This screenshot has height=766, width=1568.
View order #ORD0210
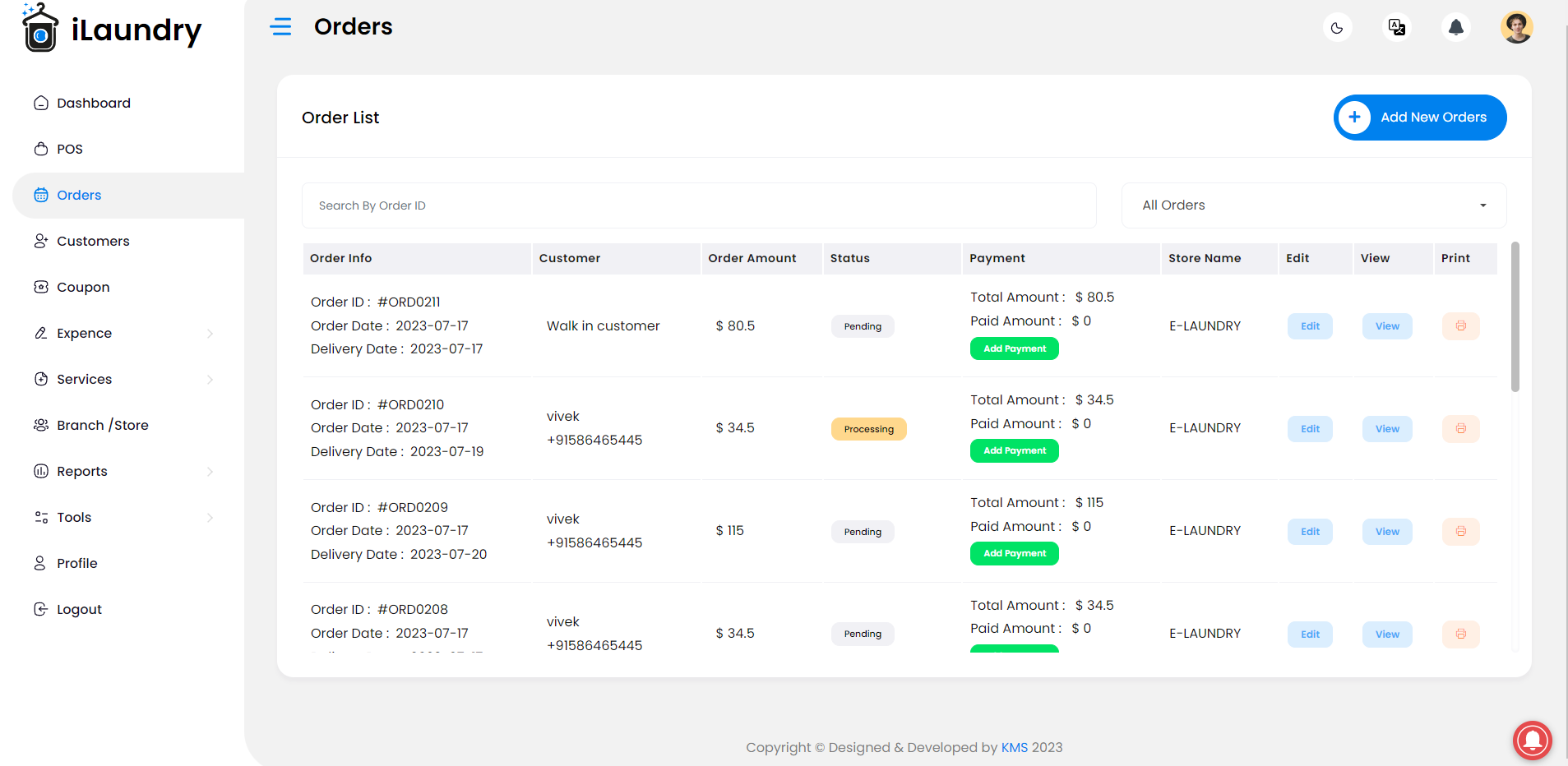(x=1387, y=429)
